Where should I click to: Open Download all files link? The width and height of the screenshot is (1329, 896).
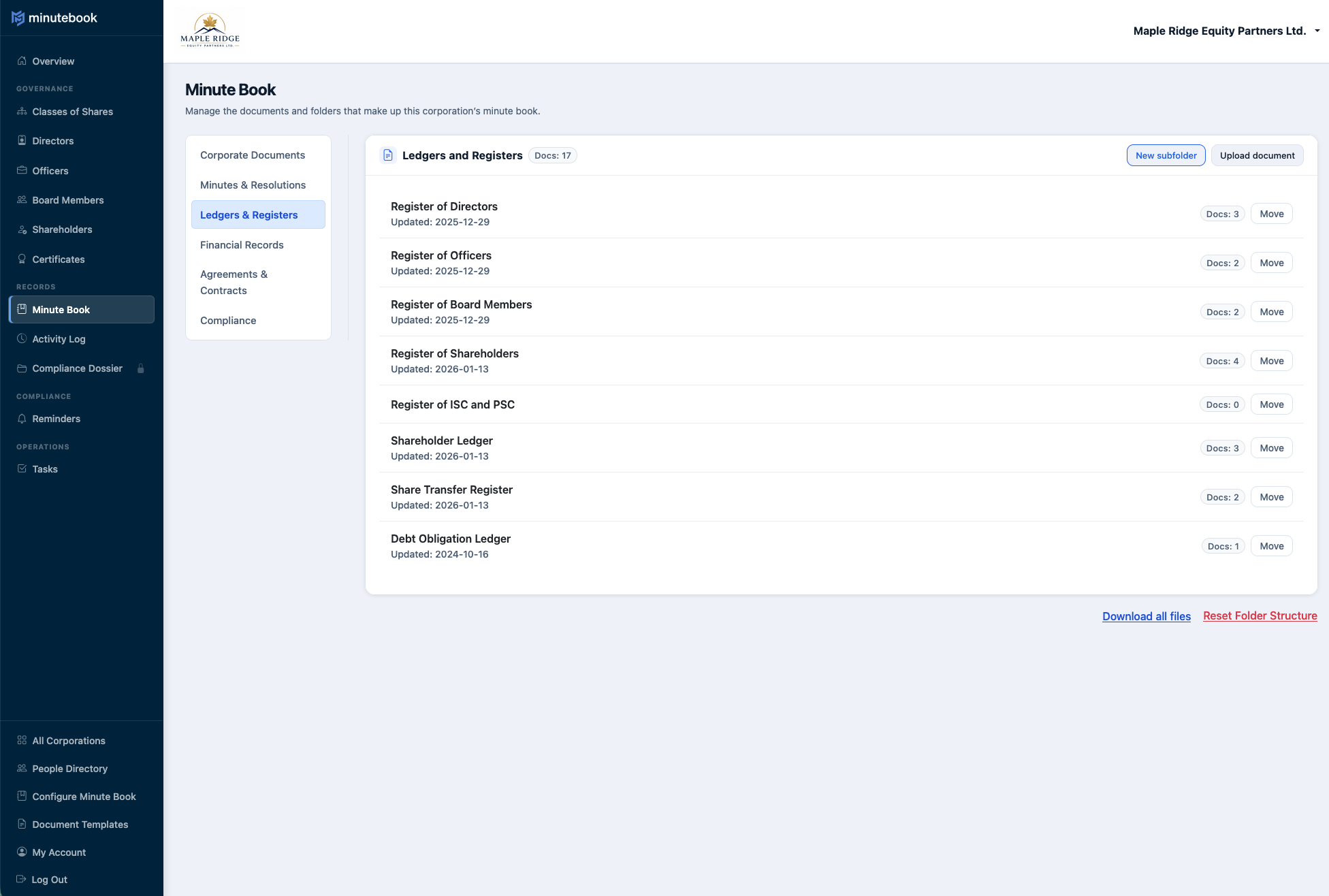[x=1146, y=616]
